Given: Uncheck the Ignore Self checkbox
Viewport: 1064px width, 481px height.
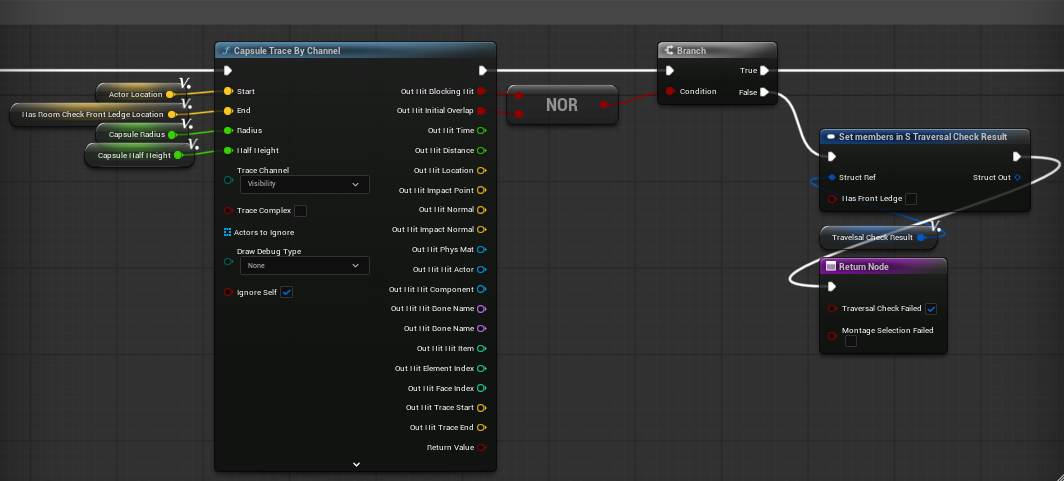Looking at the screenshot, I should [286, 292].
